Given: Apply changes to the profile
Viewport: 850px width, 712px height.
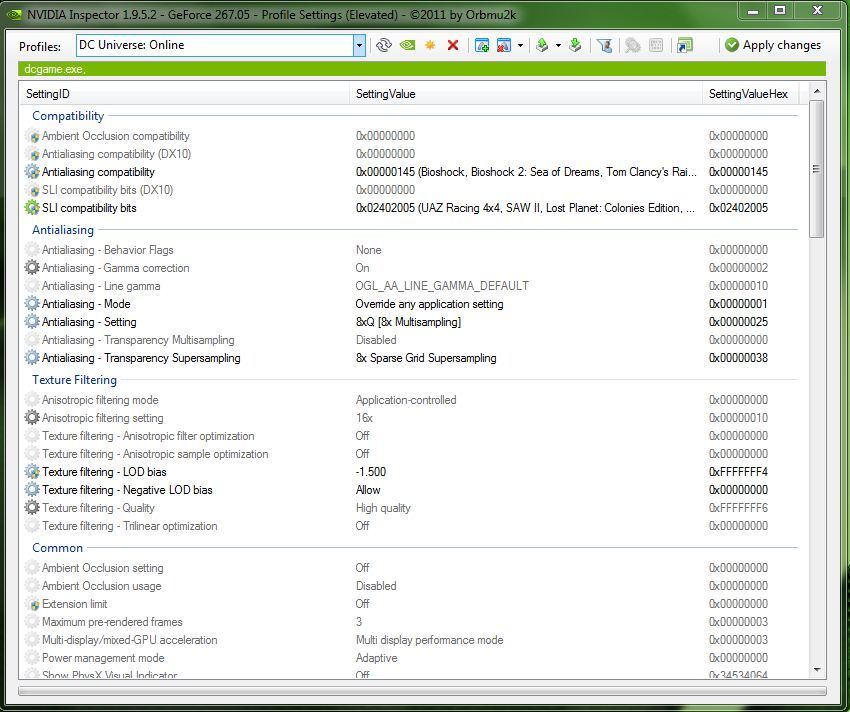Looking at the screenshot, I should point(772,45).
